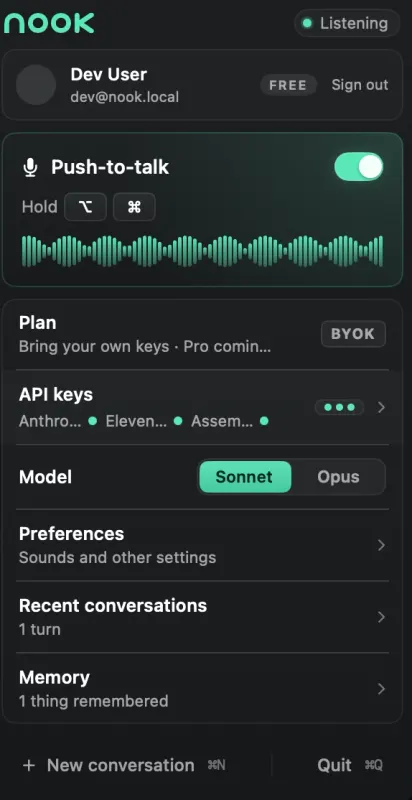Expand Recent conversations via chevron
The width and height of the screenshot is (412, 800).
pyautogui.click(x=381, y=617)
